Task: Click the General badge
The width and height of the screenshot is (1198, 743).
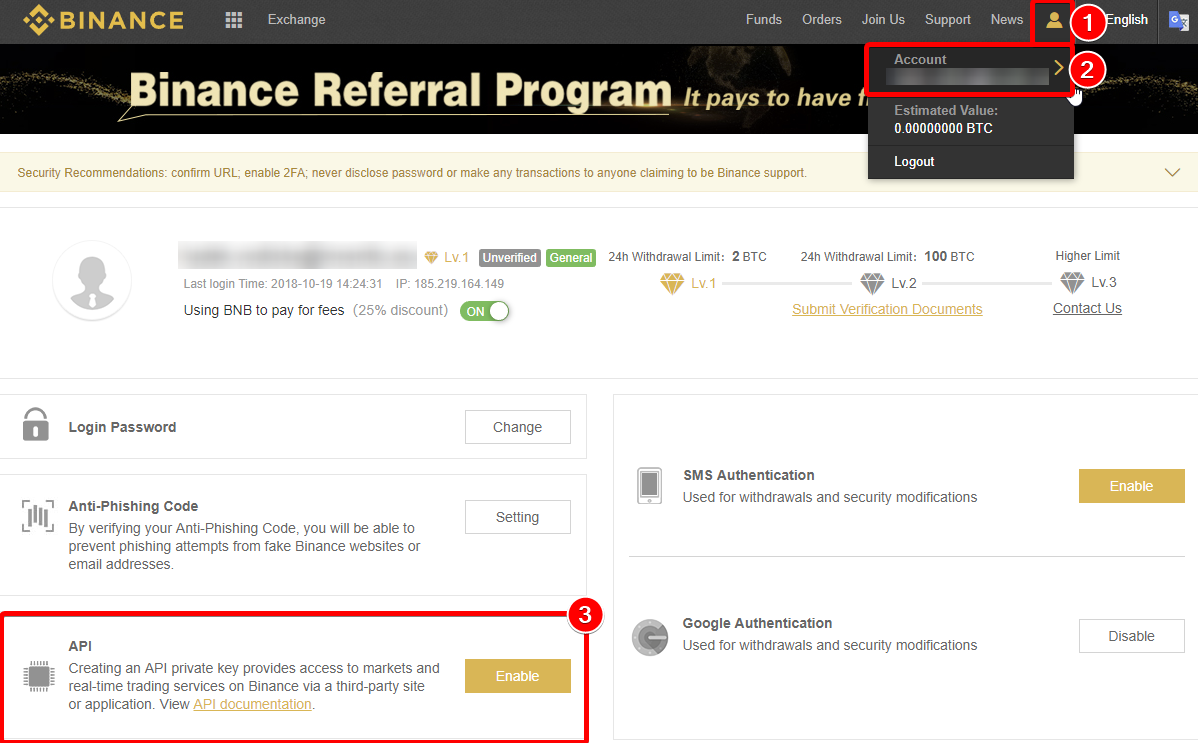Action: pyautogui.click(x=571, y=258)
